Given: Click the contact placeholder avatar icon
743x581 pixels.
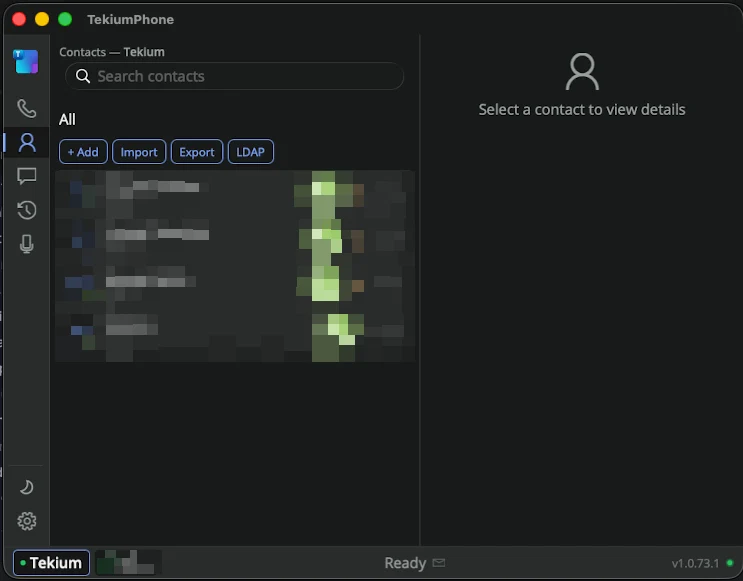Looking at the screenshot, I should point(582,72).
